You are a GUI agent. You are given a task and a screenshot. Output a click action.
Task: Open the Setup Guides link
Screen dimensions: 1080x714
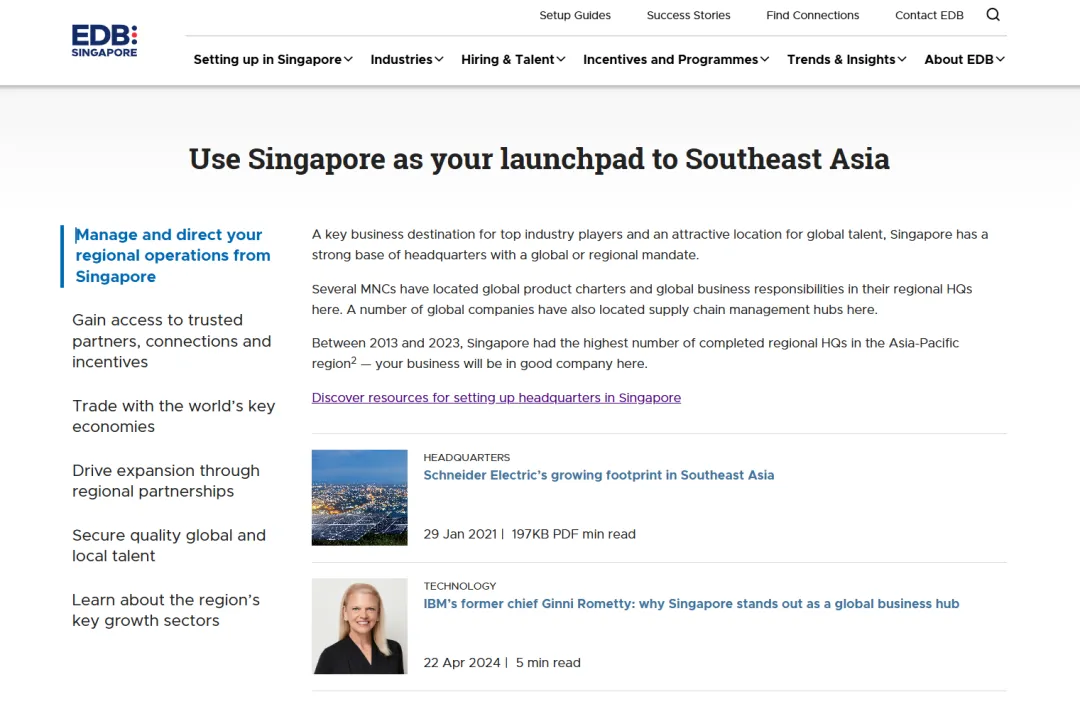coord(574,15)
